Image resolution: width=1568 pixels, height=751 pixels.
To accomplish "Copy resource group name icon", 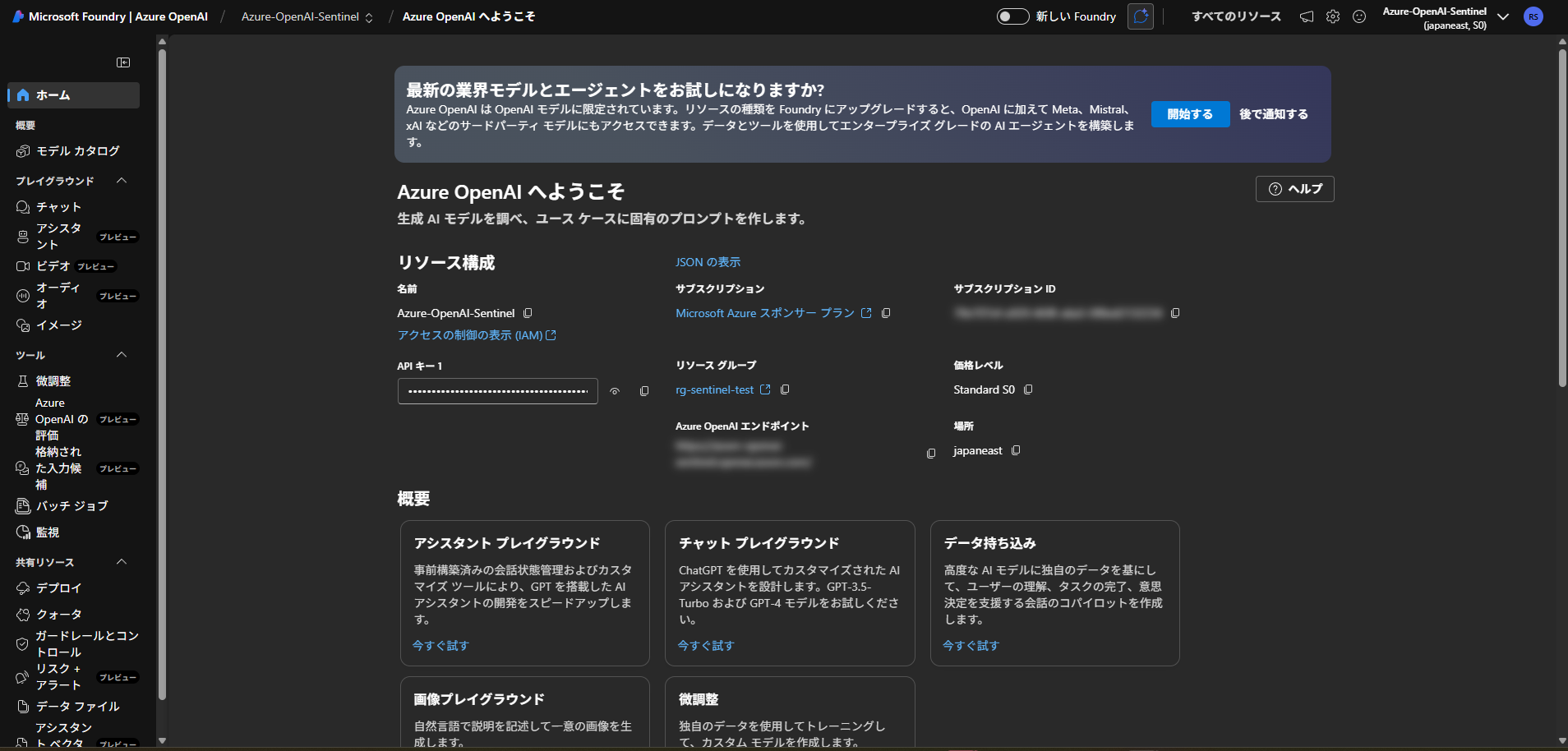I will [x=785, y=389].
